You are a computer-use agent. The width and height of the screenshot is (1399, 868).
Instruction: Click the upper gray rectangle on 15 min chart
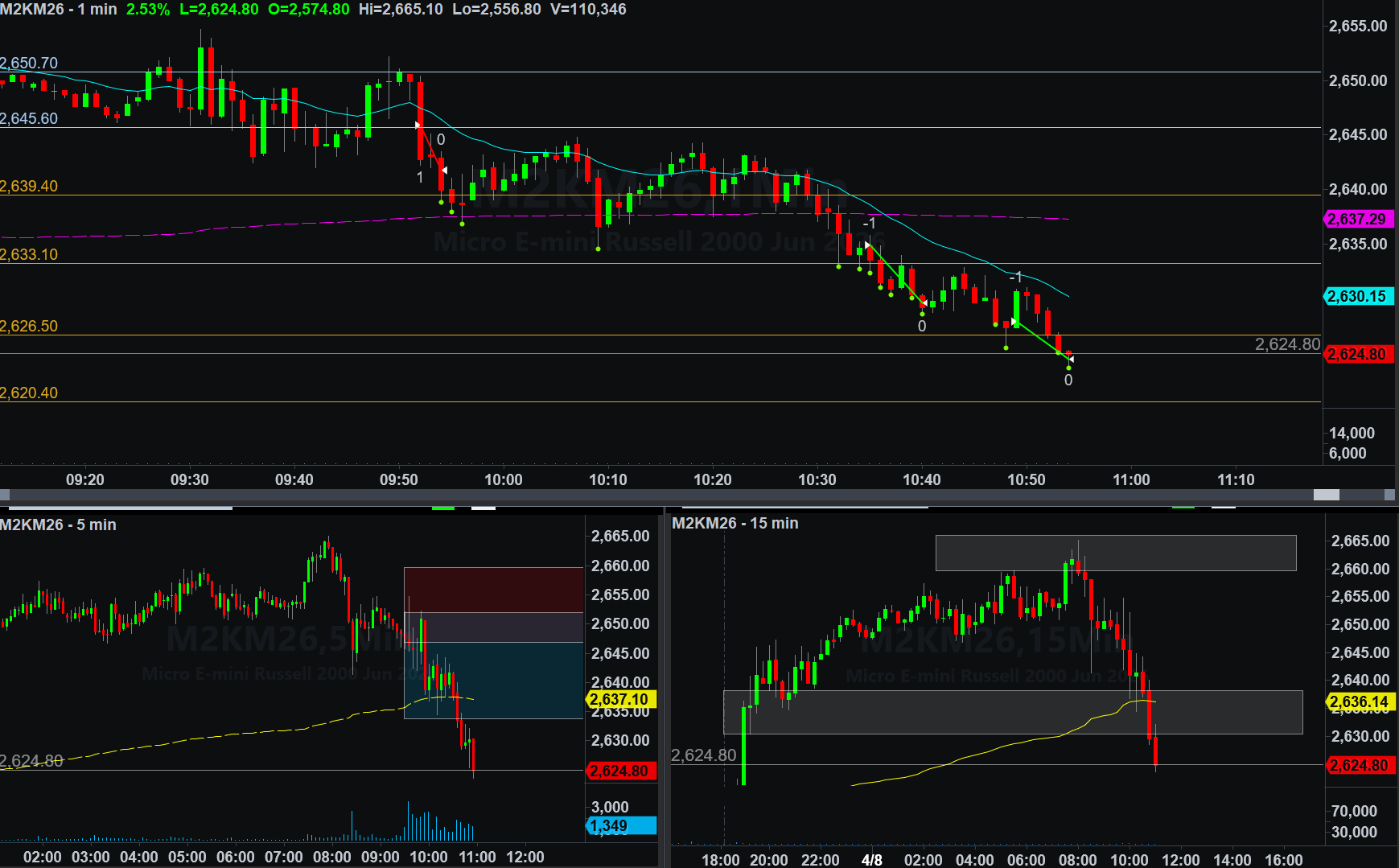(1115, 553)
